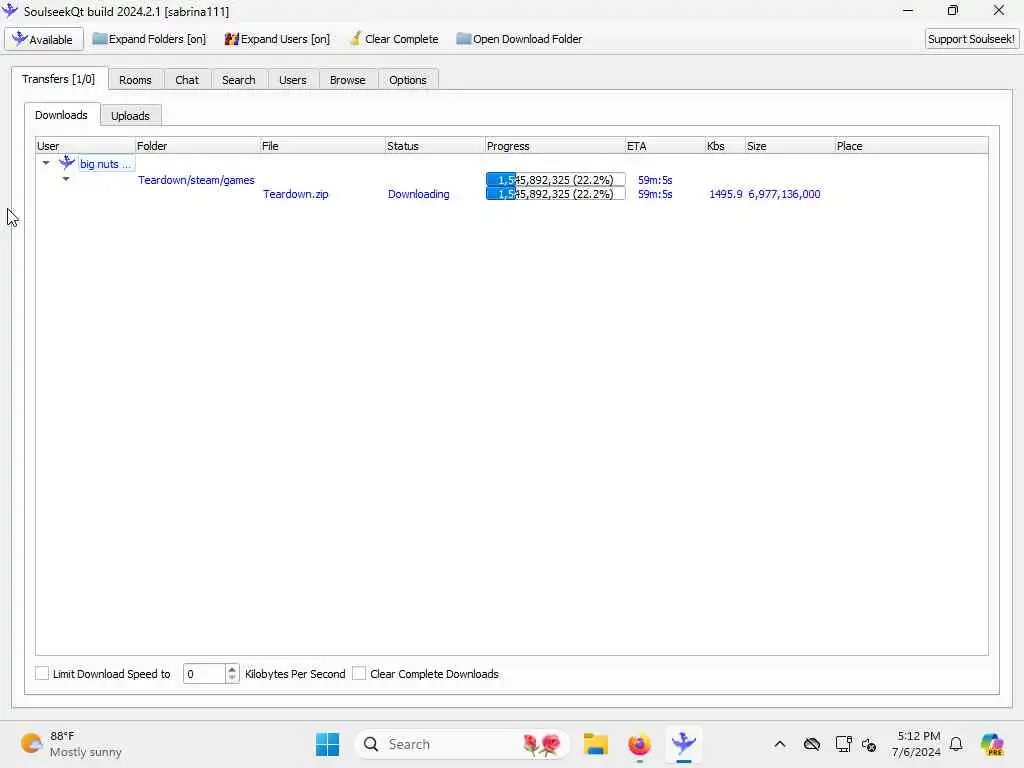This screenshot has width=1024, height=768.
Task: Select user row big nuts ...
Action: coord(105,164)
